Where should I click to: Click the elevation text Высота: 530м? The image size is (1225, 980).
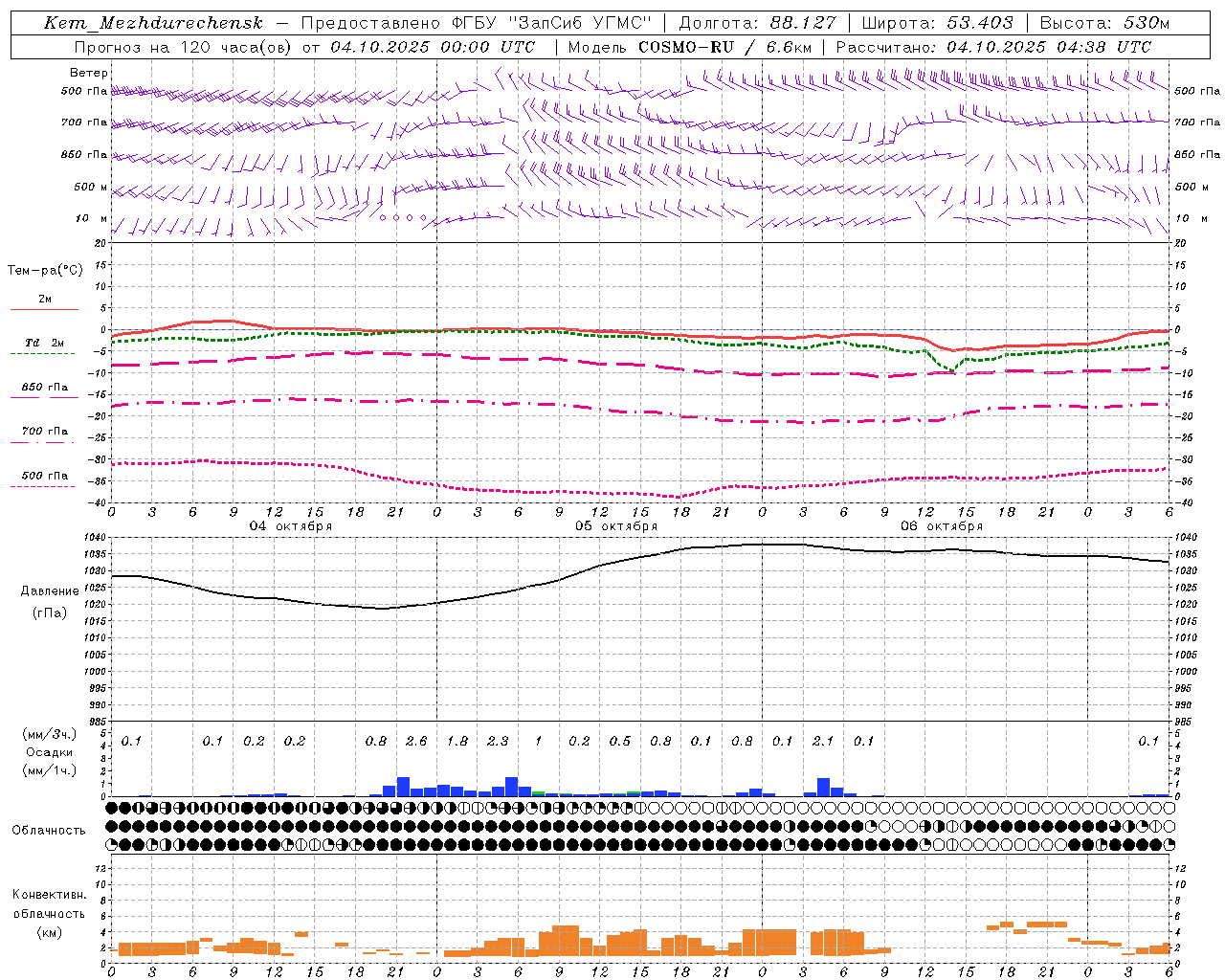pyautogui.click(x=1104, y=23)
